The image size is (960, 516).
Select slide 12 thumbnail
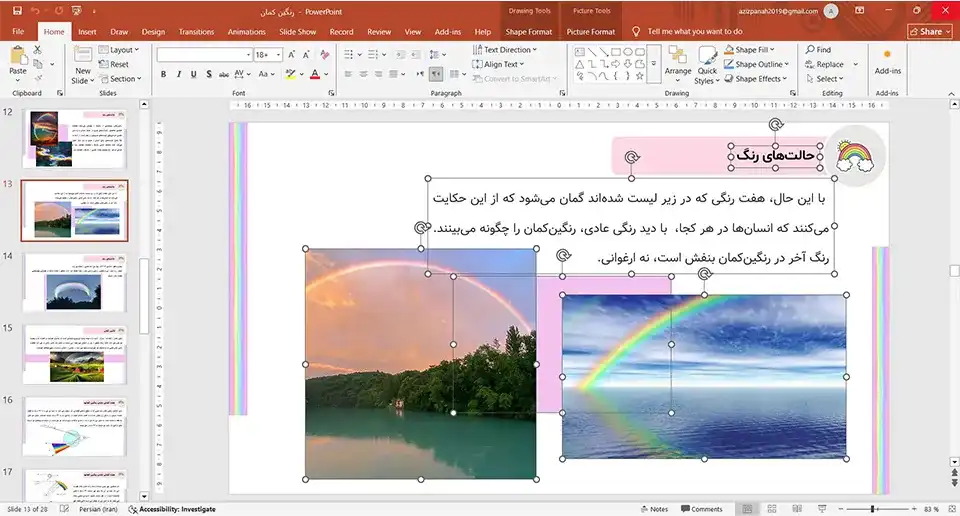click(74, 139)
